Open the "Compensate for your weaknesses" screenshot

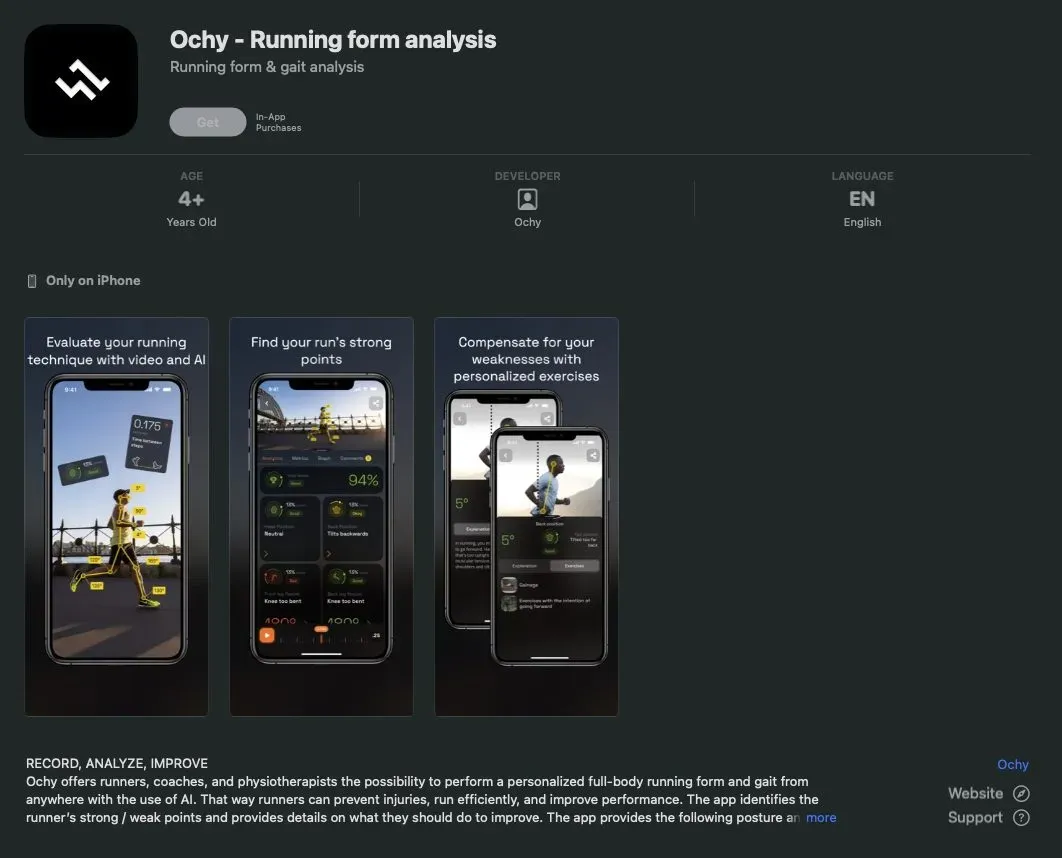526,516
